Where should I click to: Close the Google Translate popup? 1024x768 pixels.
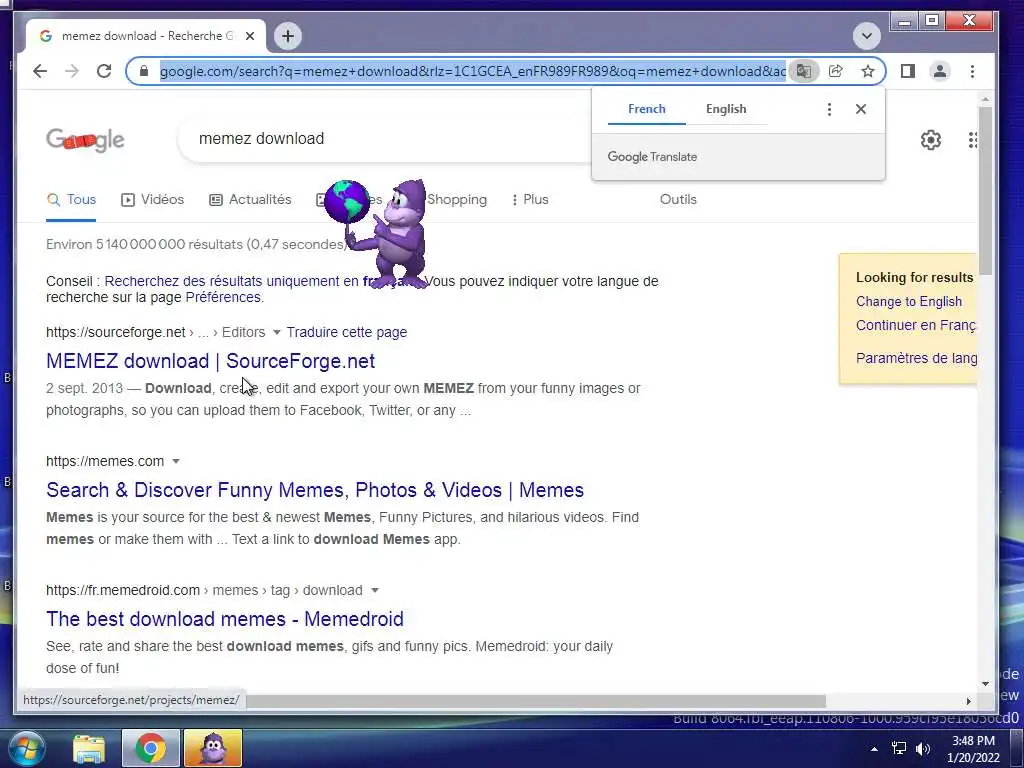(861, 109)
